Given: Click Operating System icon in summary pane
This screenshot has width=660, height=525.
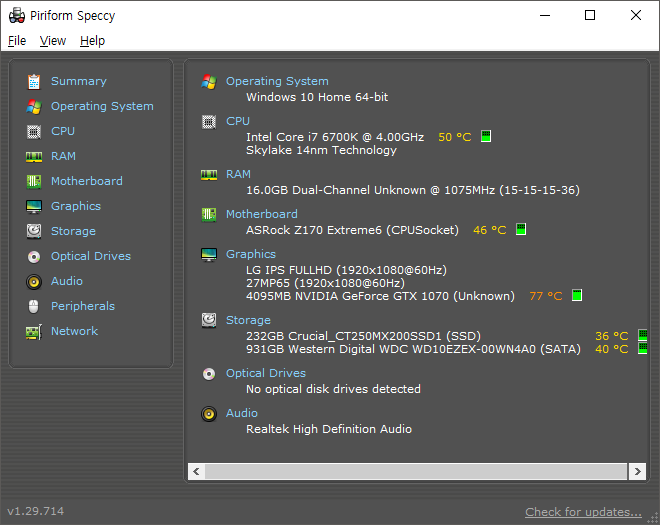Looking at the screenshot, I should pos(209,82).
